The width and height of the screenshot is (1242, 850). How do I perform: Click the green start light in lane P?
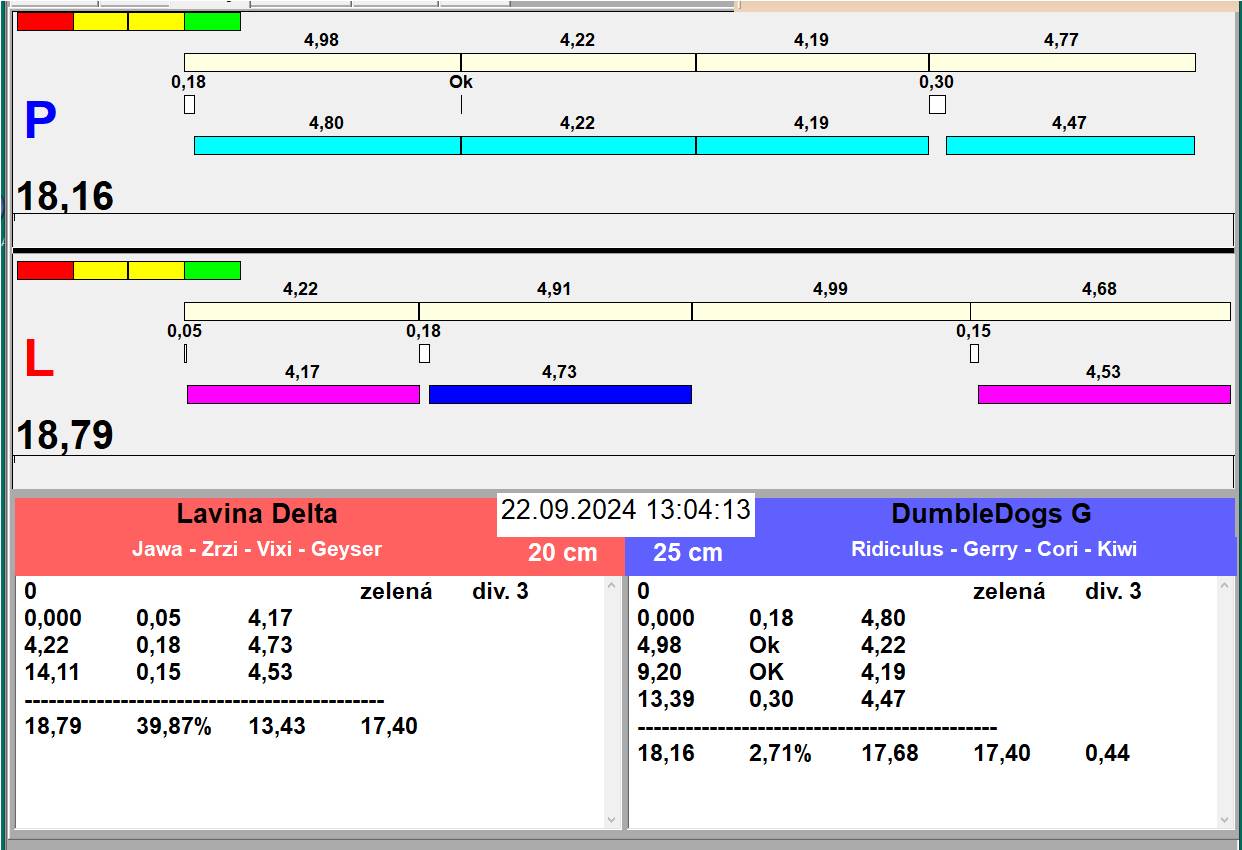coord(212,21)
